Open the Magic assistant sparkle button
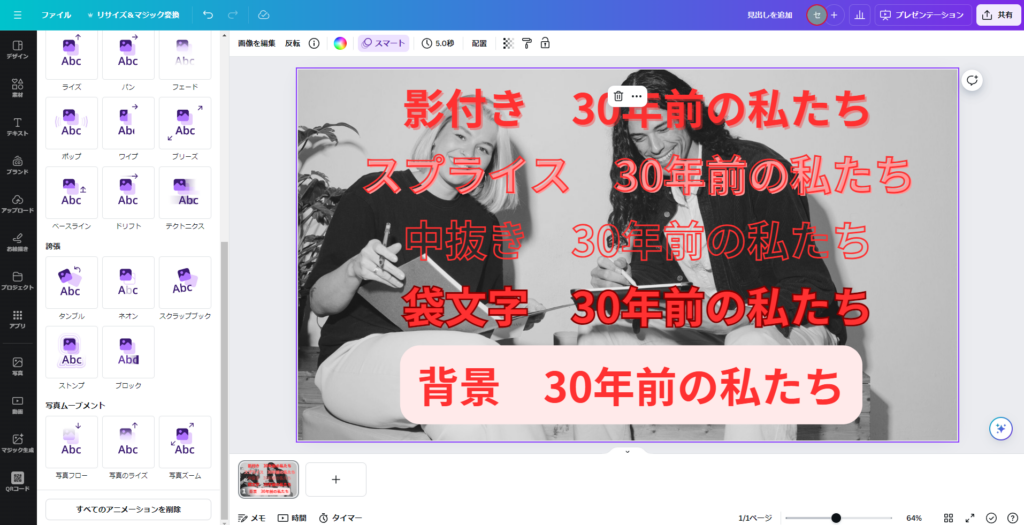This screenshot has height=525, width=1024. click(x=1000, y=428)
